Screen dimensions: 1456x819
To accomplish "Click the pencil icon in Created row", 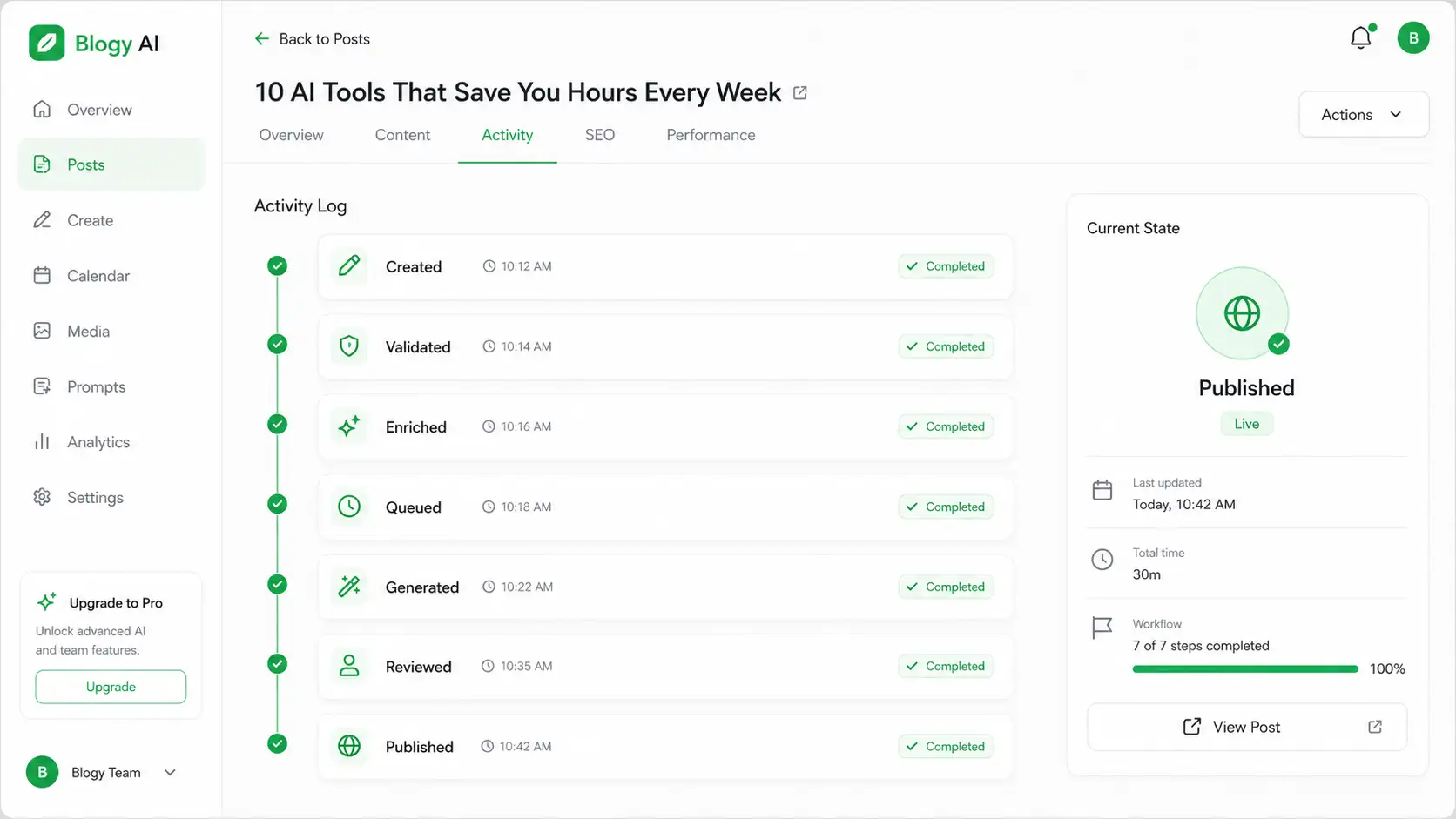I will [349, 266].
